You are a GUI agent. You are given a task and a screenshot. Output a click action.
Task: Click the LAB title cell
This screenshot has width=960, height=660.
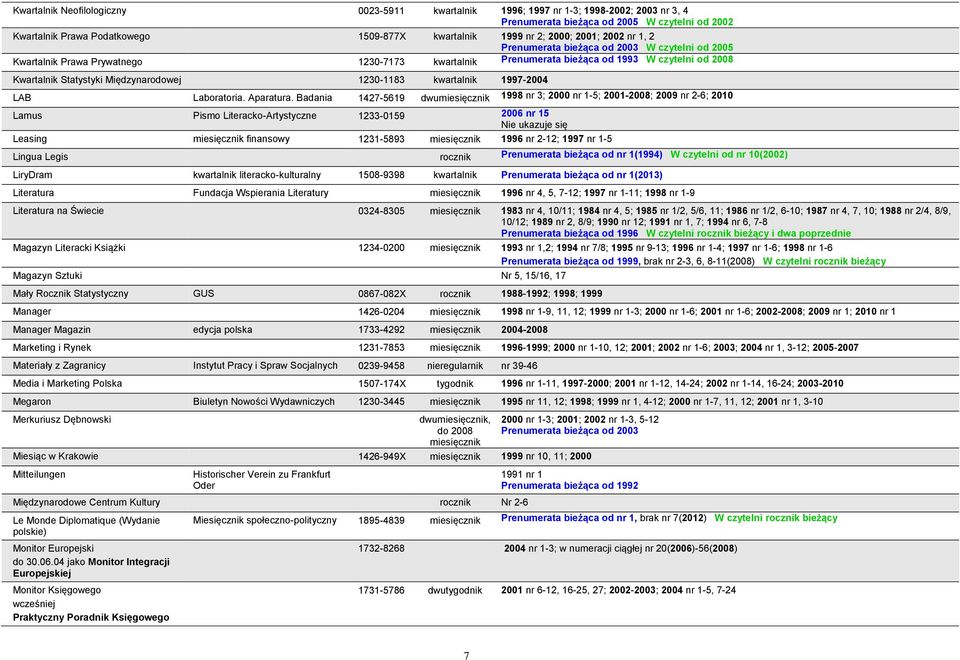click(x=21, y=97)
